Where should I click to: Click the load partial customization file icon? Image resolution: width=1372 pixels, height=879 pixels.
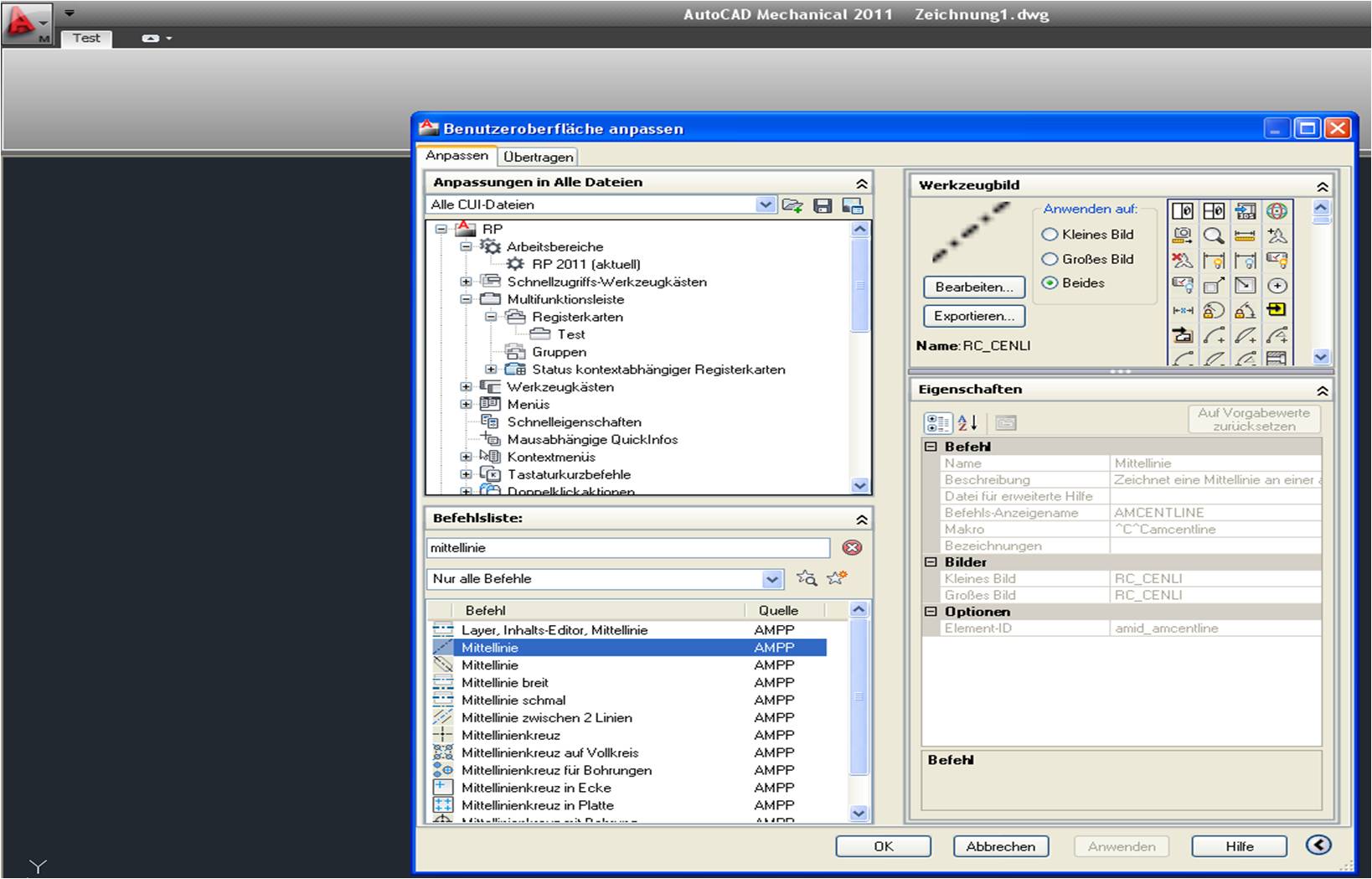[792, 205]
